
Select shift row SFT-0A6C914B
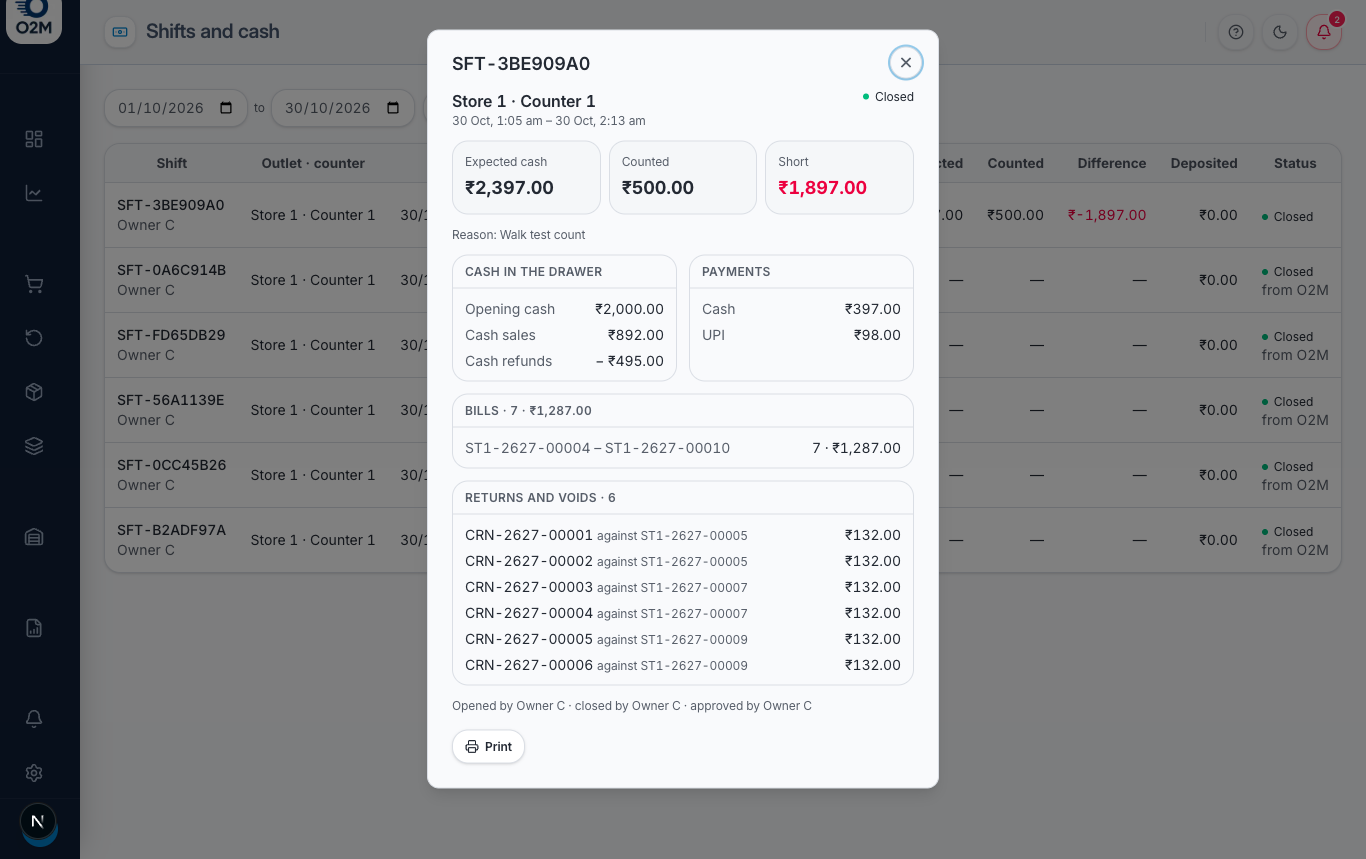click(x=722, y=280)
